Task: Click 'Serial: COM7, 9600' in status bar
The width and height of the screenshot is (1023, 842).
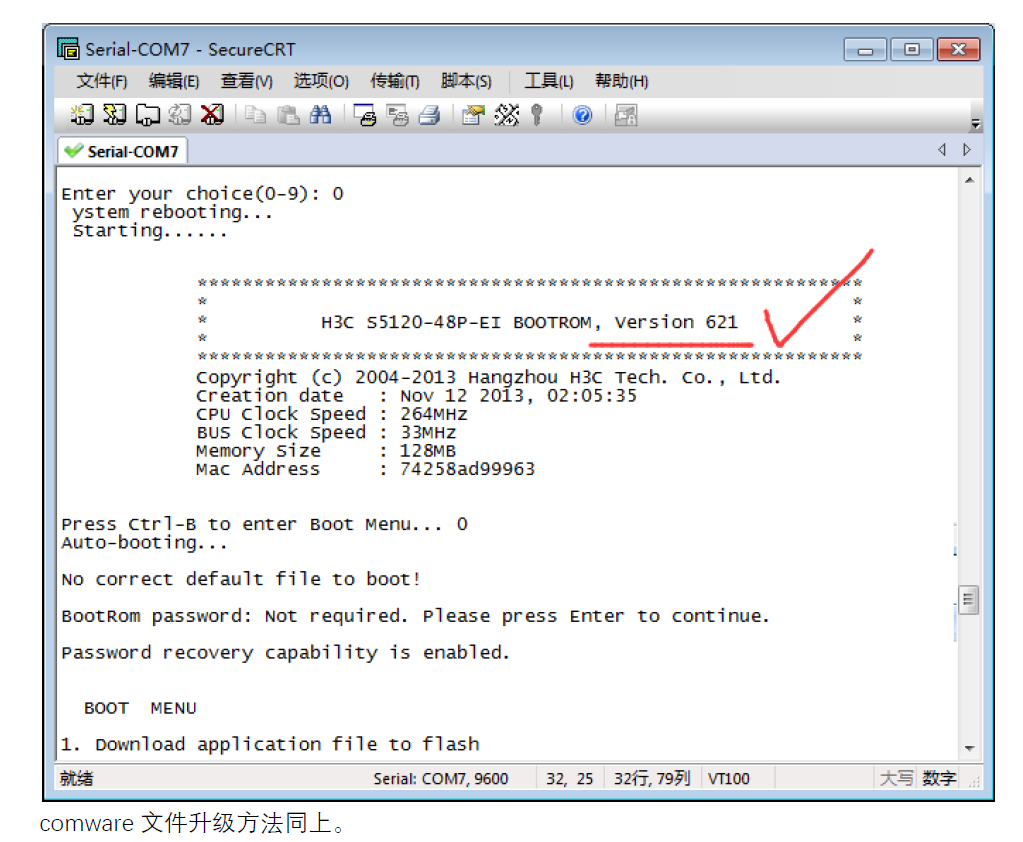Action: point(440,778)
